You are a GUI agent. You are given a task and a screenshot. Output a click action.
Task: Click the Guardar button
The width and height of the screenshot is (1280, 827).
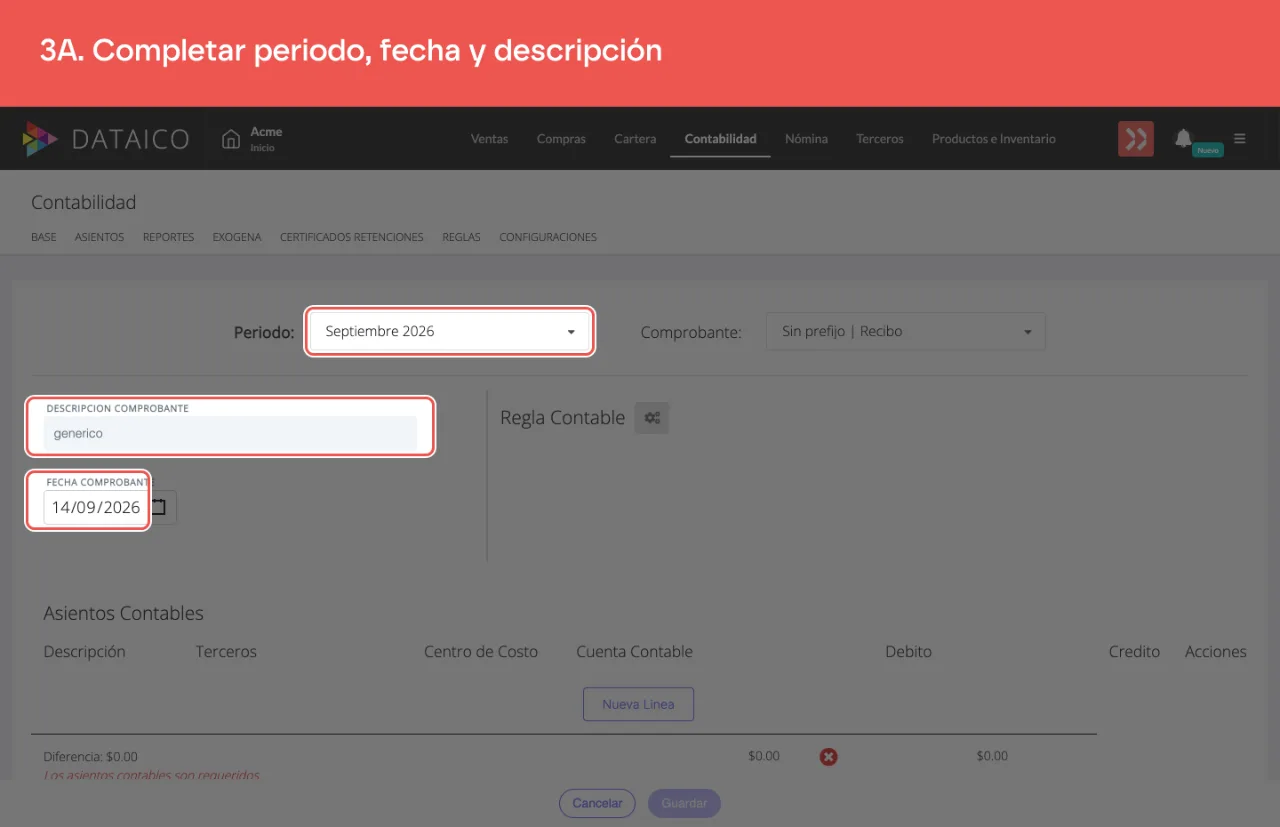tap(684, 803)
